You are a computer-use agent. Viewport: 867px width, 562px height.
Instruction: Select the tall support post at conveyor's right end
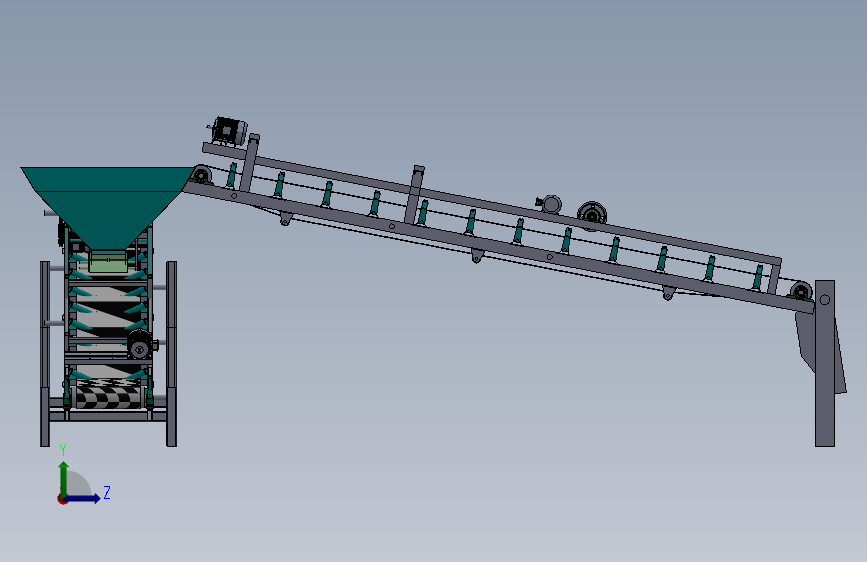coord(824,363)
